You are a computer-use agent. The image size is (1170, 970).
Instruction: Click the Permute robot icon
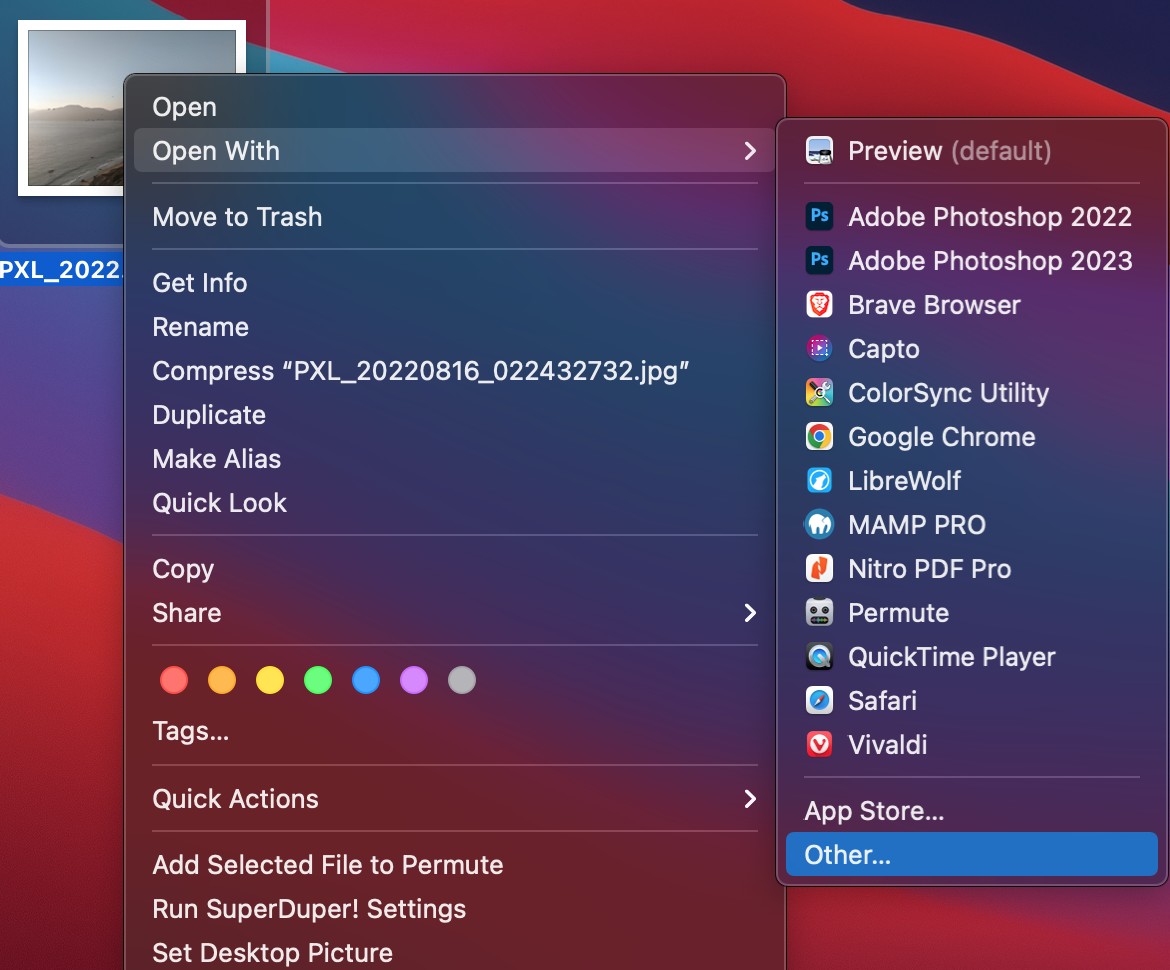pyautogui.click(x=819, y=613)
